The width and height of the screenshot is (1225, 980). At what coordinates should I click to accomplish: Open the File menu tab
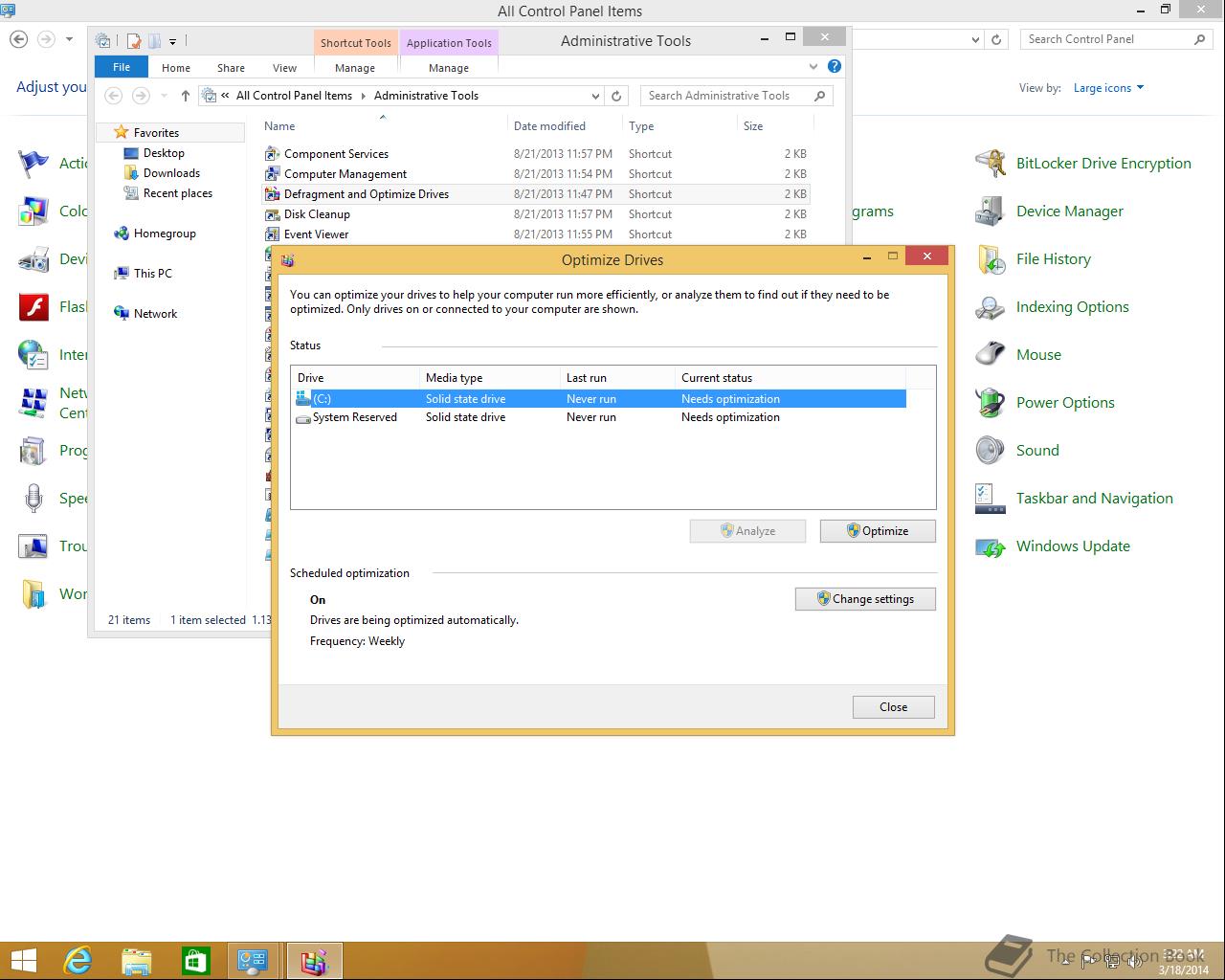coord(122,67)
